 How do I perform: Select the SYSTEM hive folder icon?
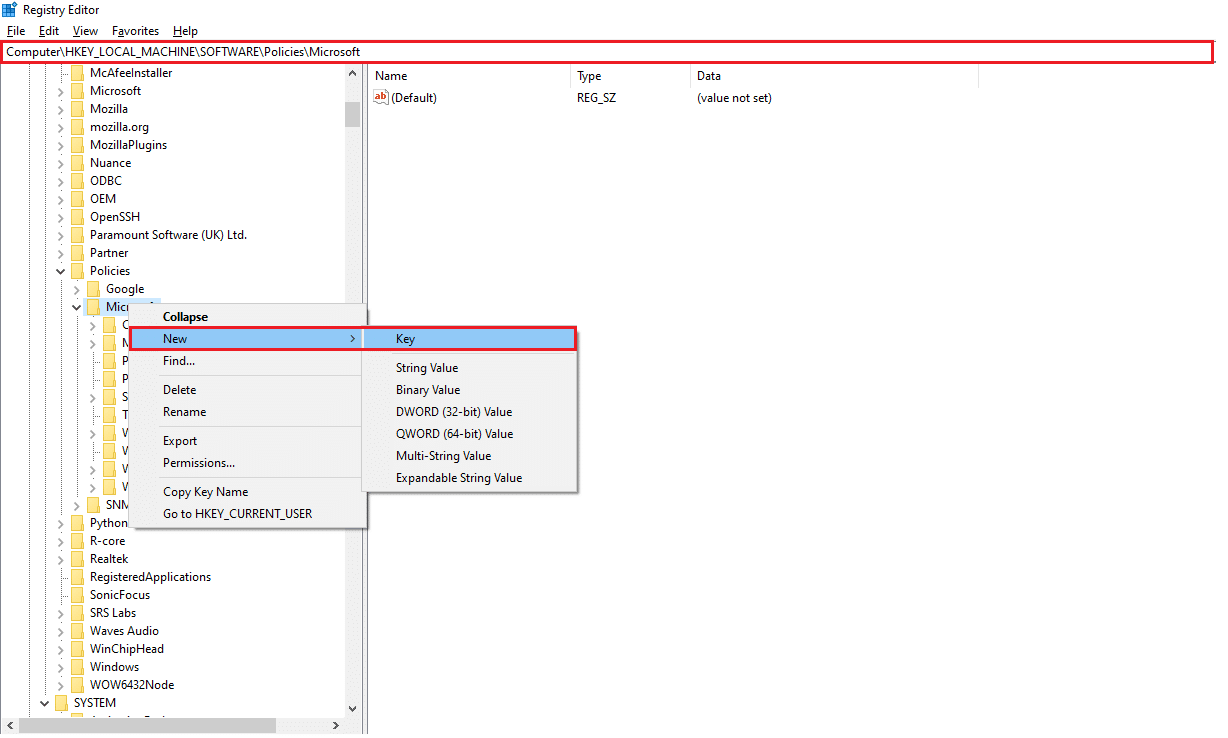(x=62, y=703)
